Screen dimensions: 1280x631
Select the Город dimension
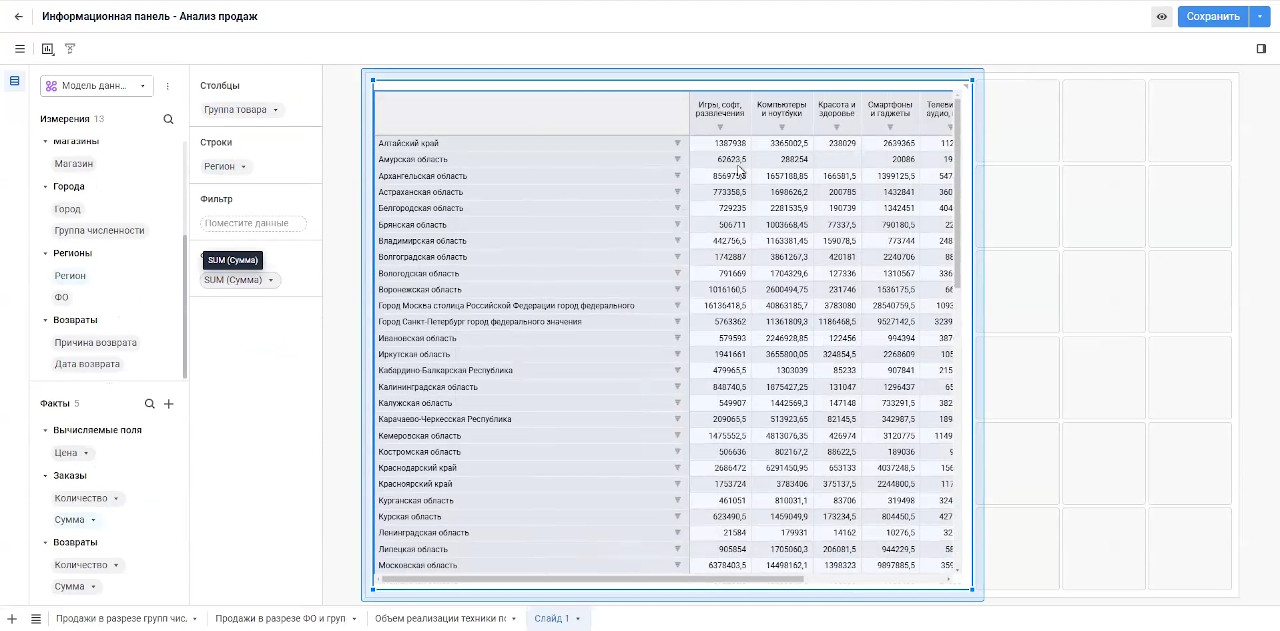point(68,209)
